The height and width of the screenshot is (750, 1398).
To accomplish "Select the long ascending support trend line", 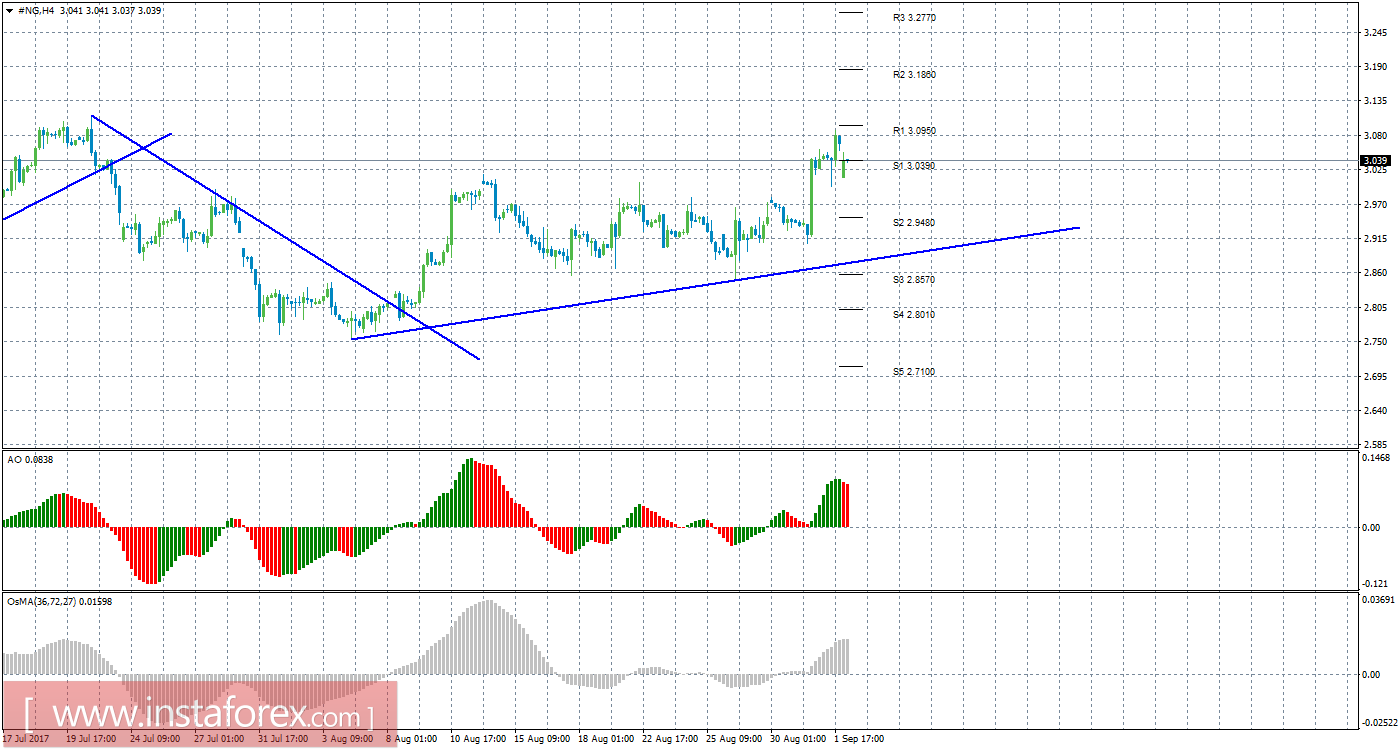I will (x=715, y=283).
